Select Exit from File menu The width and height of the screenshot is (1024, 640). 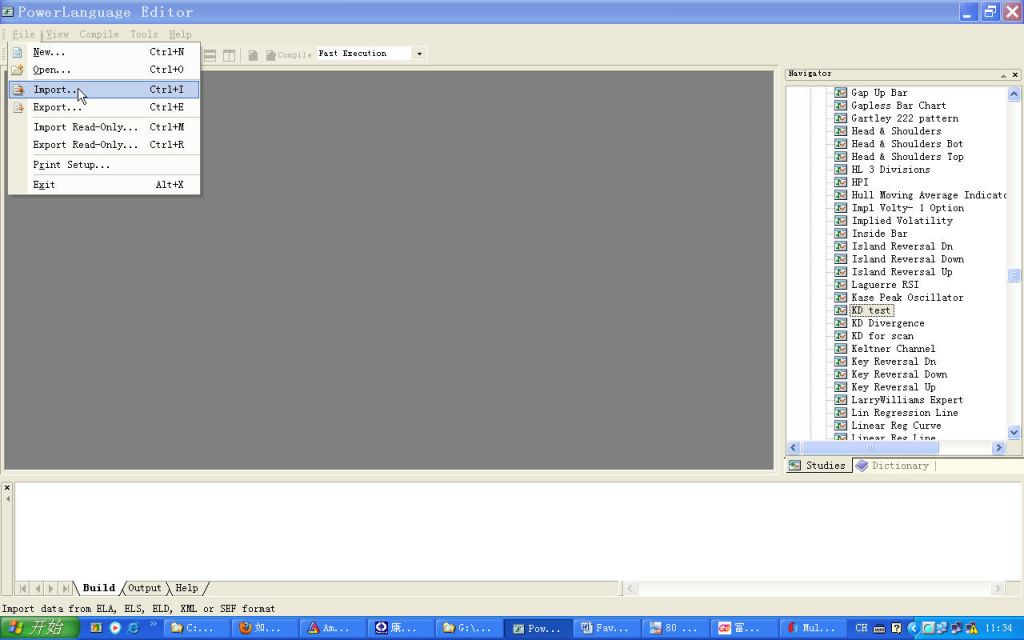pyautogui.click(x=104, y=185)
